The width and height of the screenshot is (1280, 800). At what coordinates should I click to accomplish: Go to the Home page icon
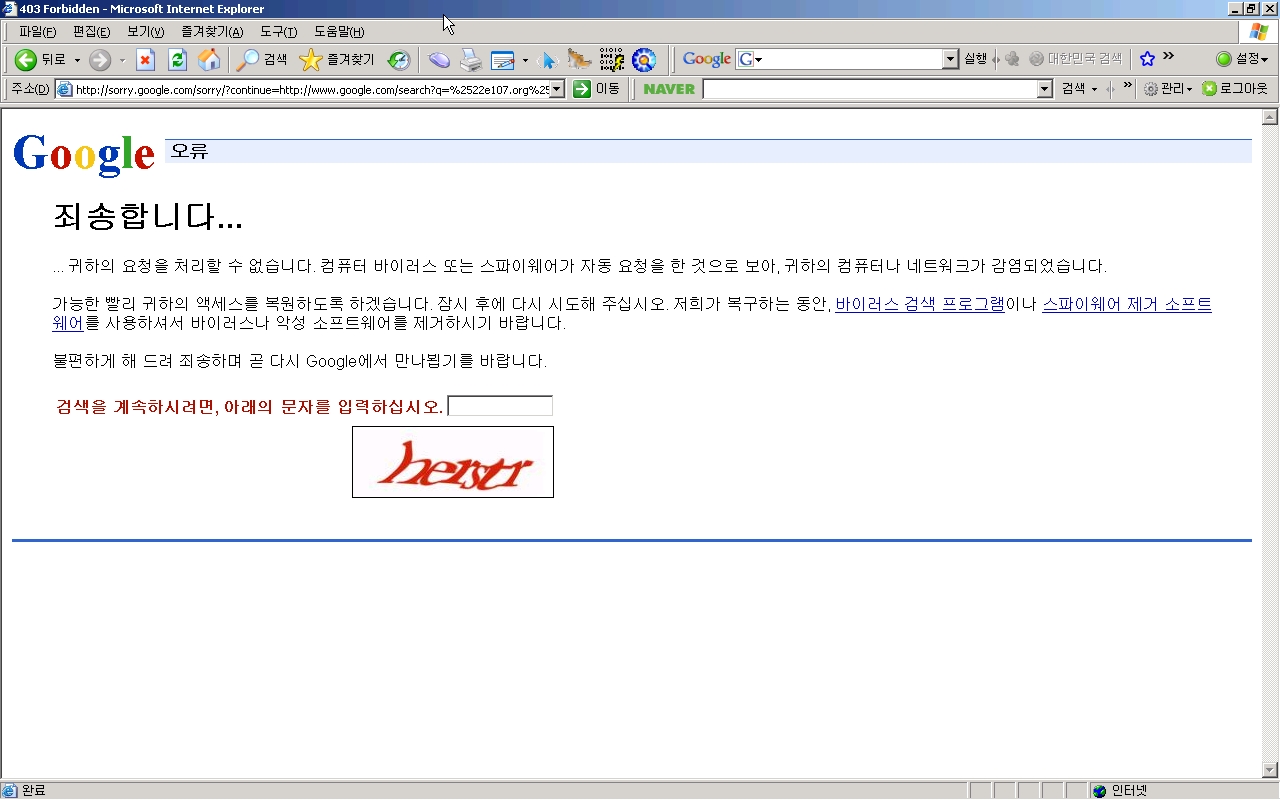pos(209,60)
